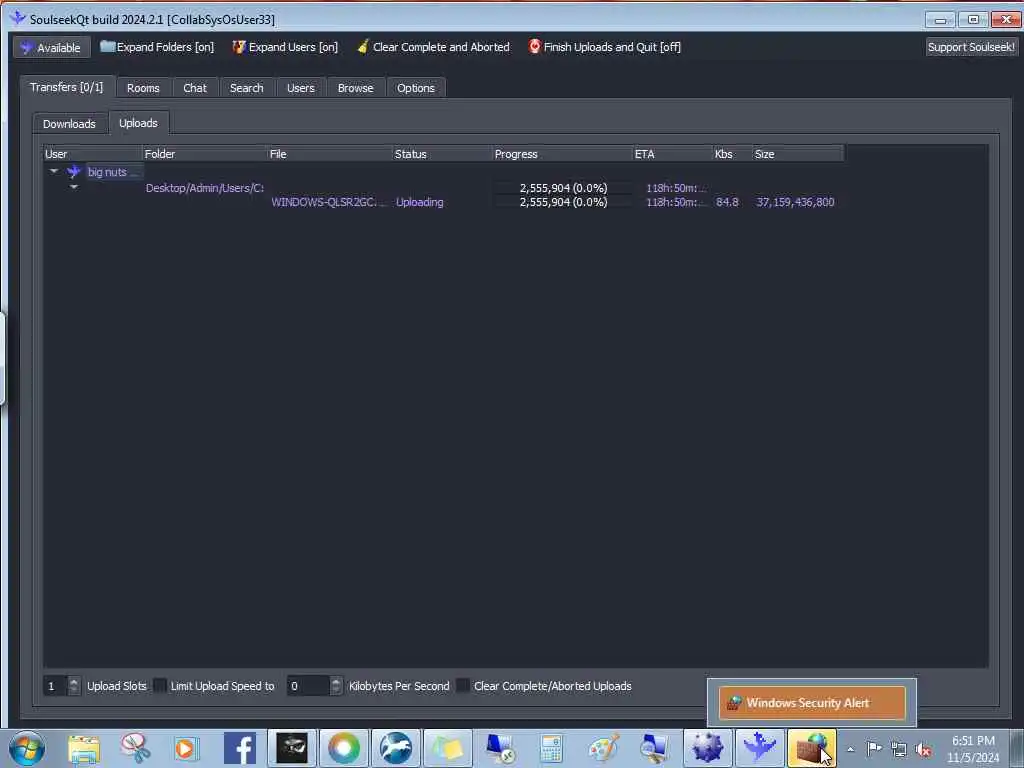1024x768 pixels.
Task: Switch to the Rooms tab
Action: pos(143,88)
